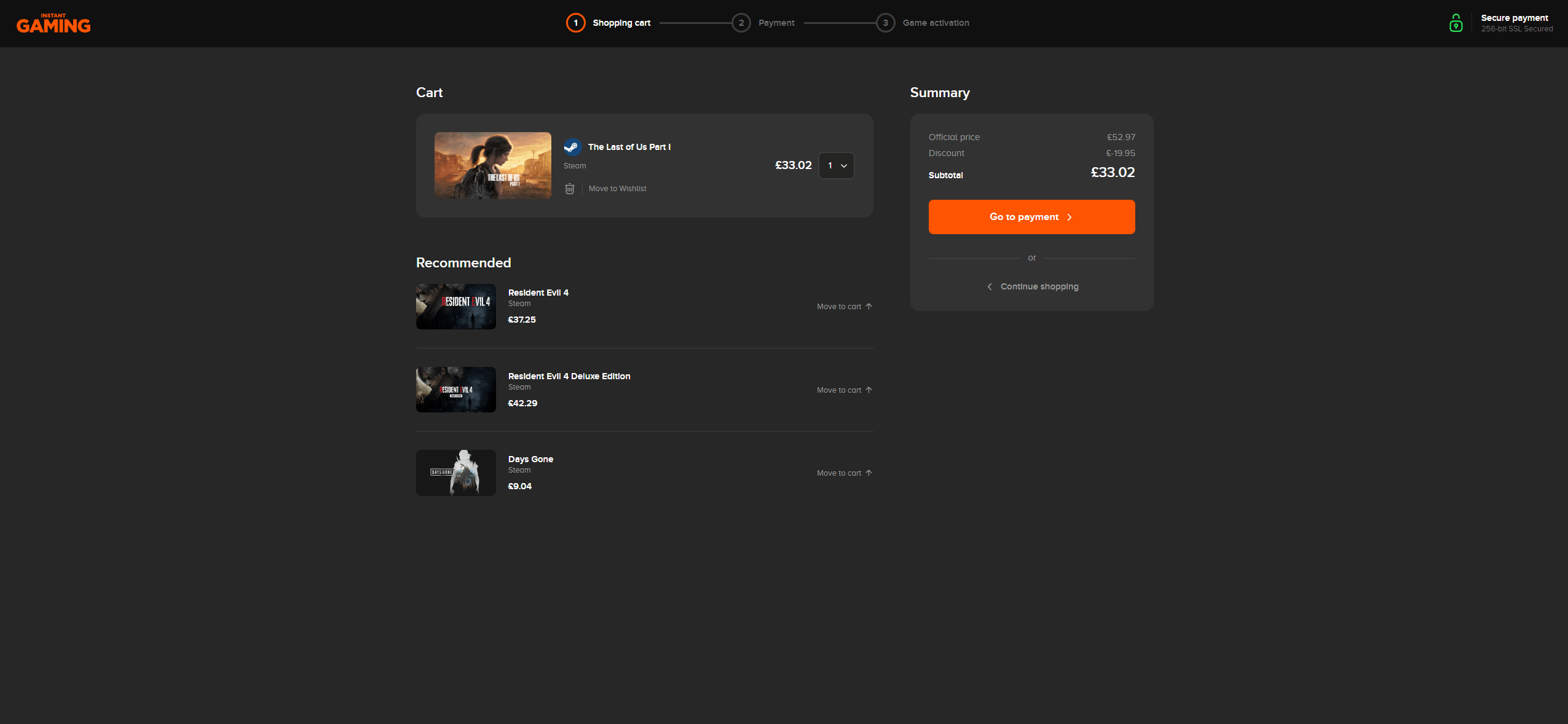Select the Payment step label
The image size is (1568, 724).
pyautogui.click(x=776, y=23)
